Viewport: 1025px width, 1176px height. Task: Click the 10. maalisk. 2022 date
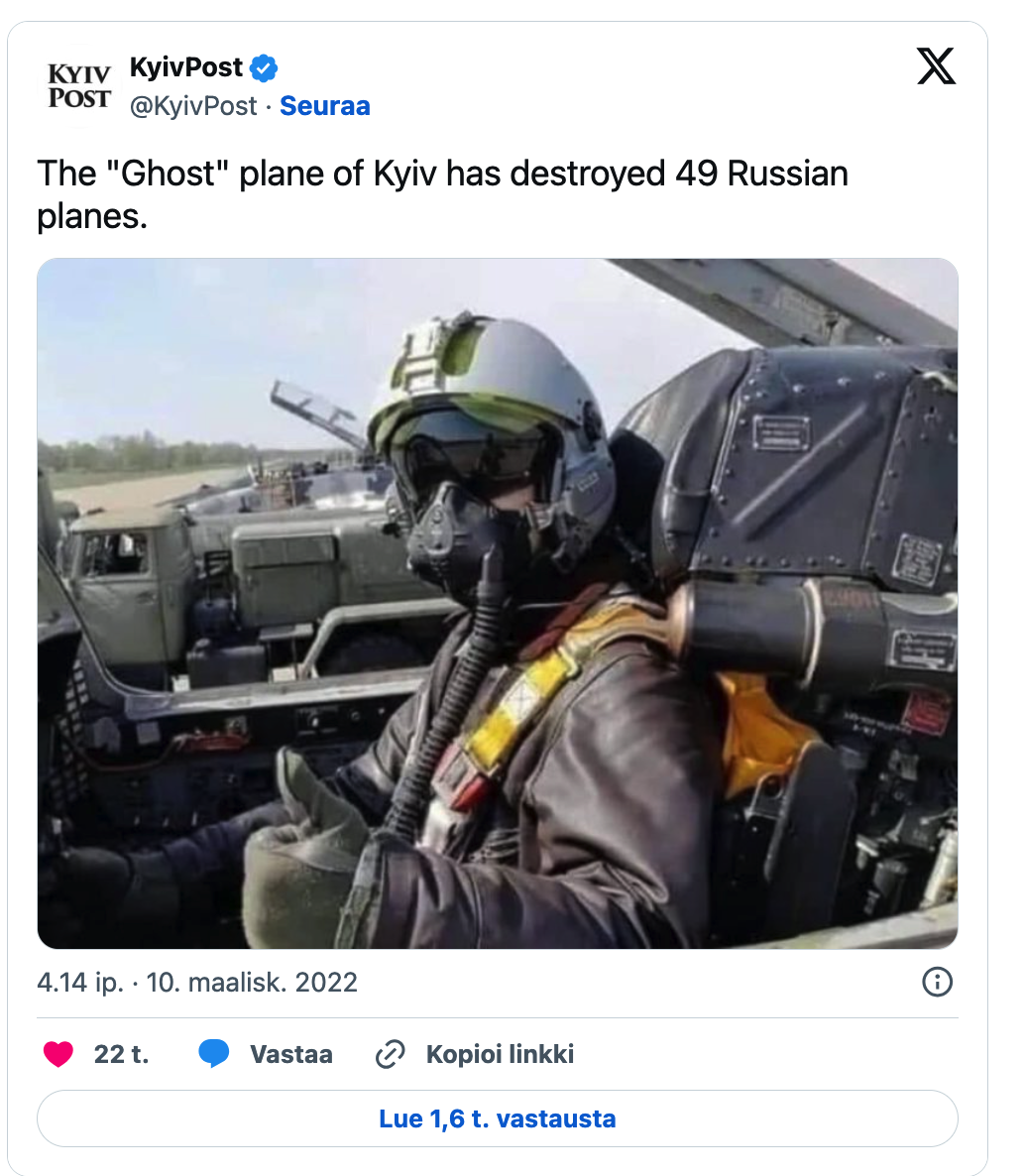(x=252, y=983)
